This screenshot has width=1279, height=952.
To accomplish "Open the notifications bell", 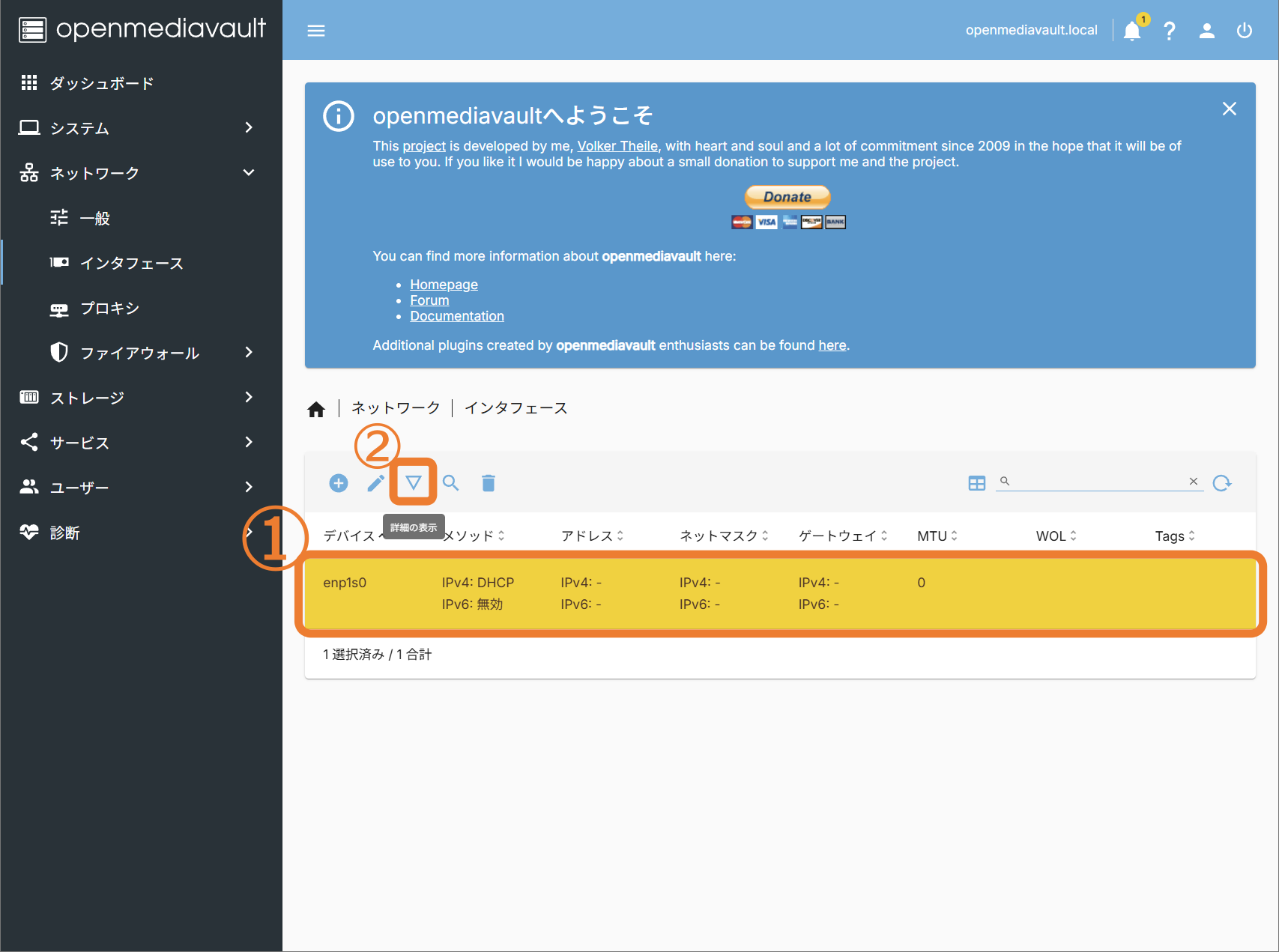I will tap(1132, 31).
